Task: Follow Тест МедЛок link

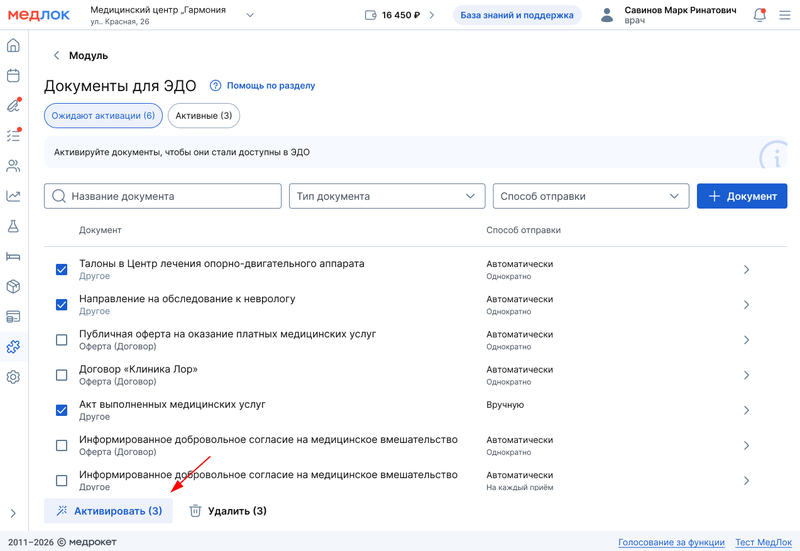Action: (x=763, y=542)
